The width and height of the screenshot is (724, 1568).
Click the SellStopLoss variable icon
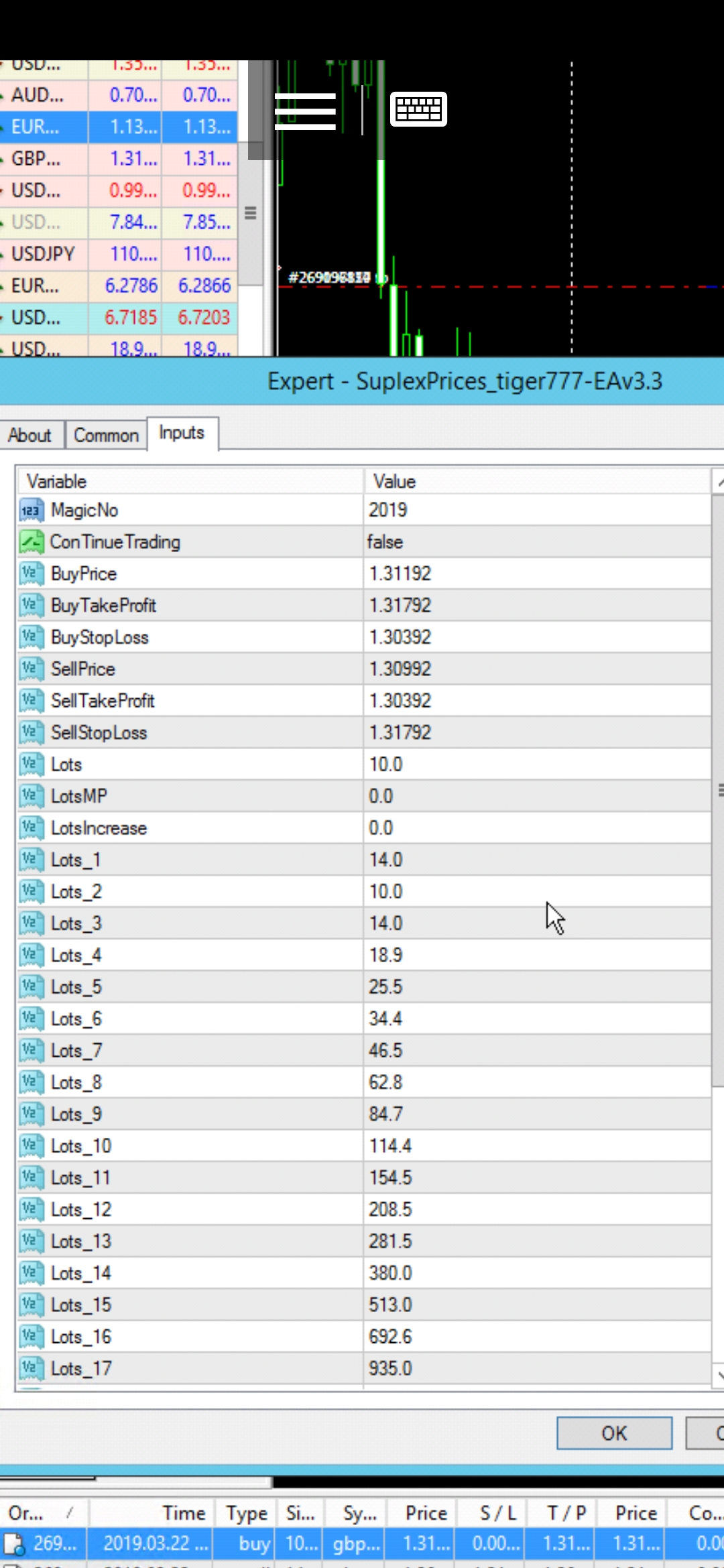31,732
